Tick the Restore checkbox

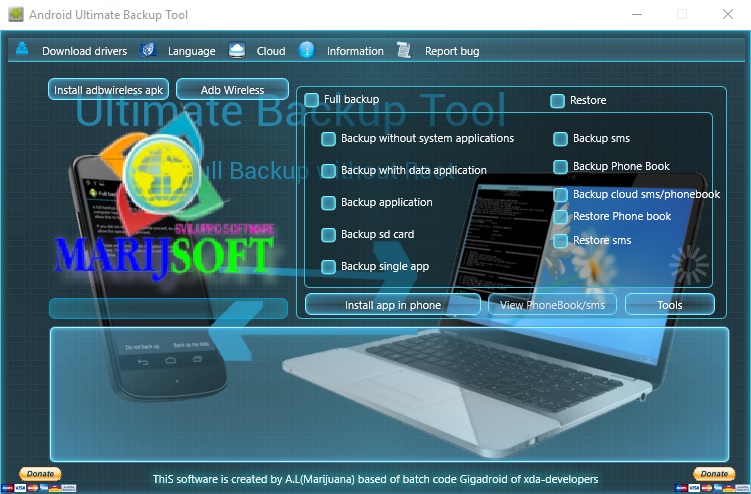point(558,101)
